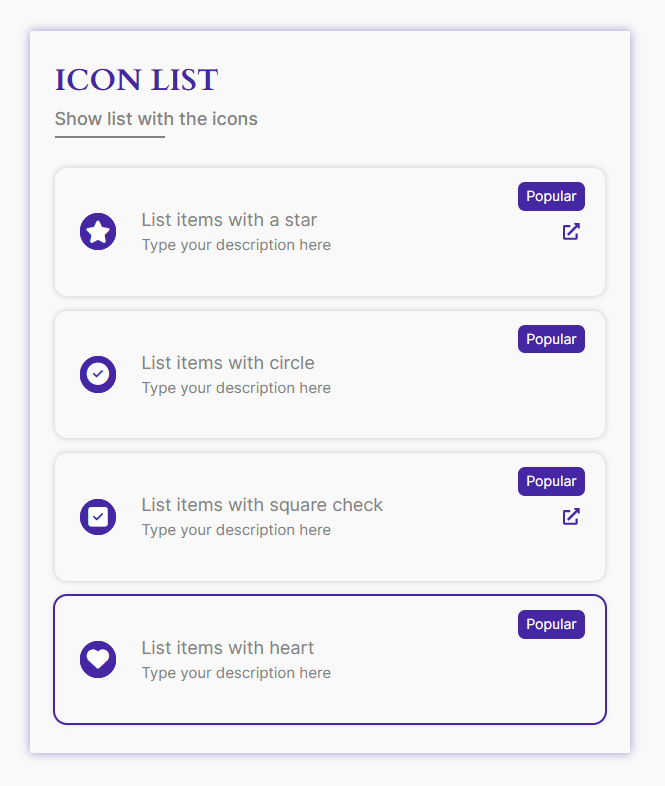The width and height of the screenshot is (665, 786).
Task: Click the star icon in first list item
Action: (98, 232)
